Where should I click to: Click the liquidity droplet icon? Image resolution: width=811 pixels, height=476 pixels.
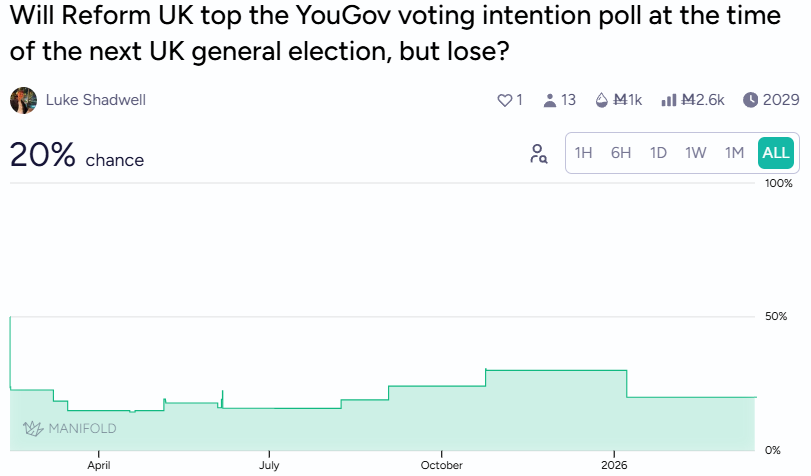(601, 100)
